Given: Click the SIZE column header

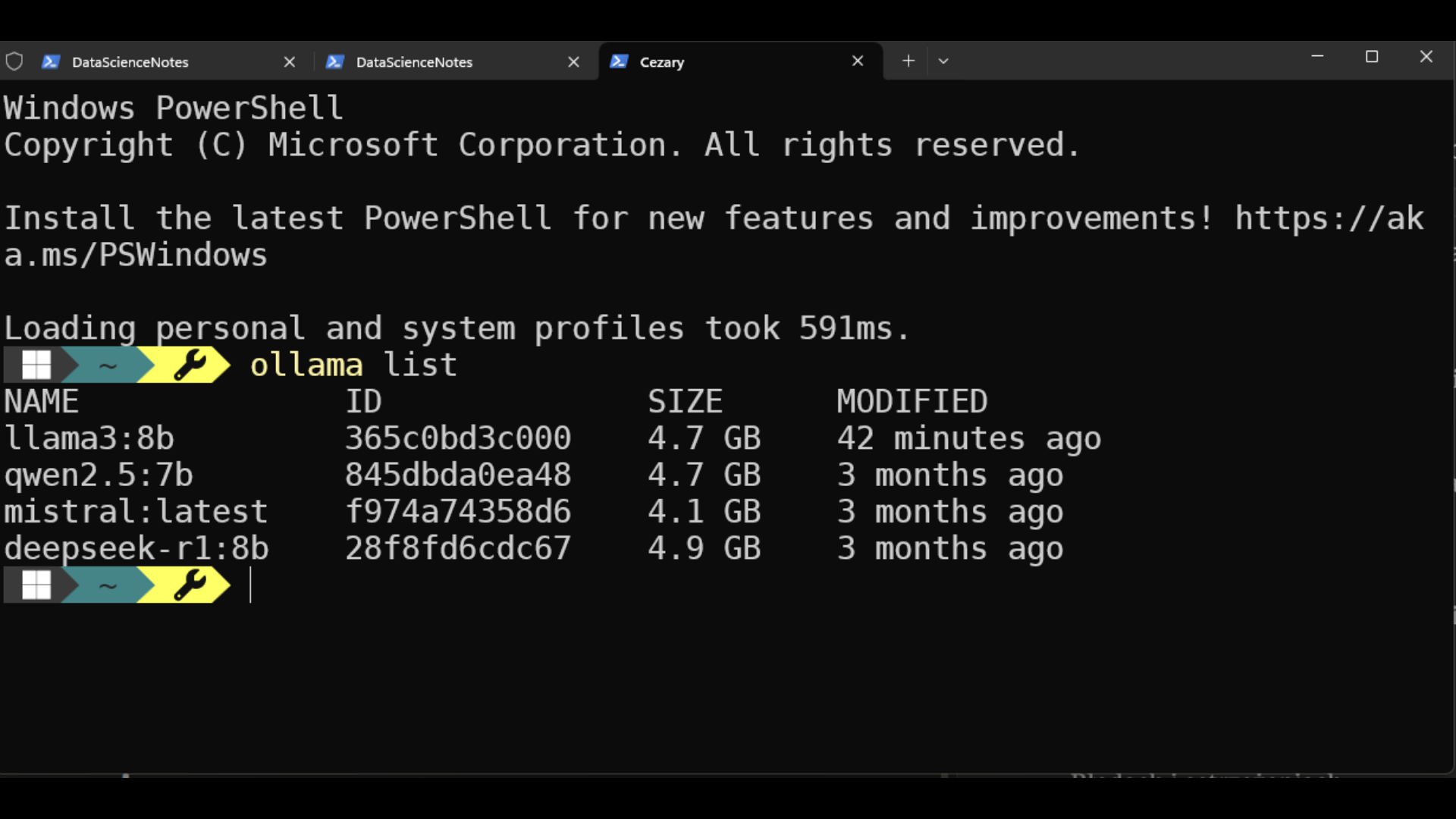Looking at the screenshot, I should tap(686, 402).
